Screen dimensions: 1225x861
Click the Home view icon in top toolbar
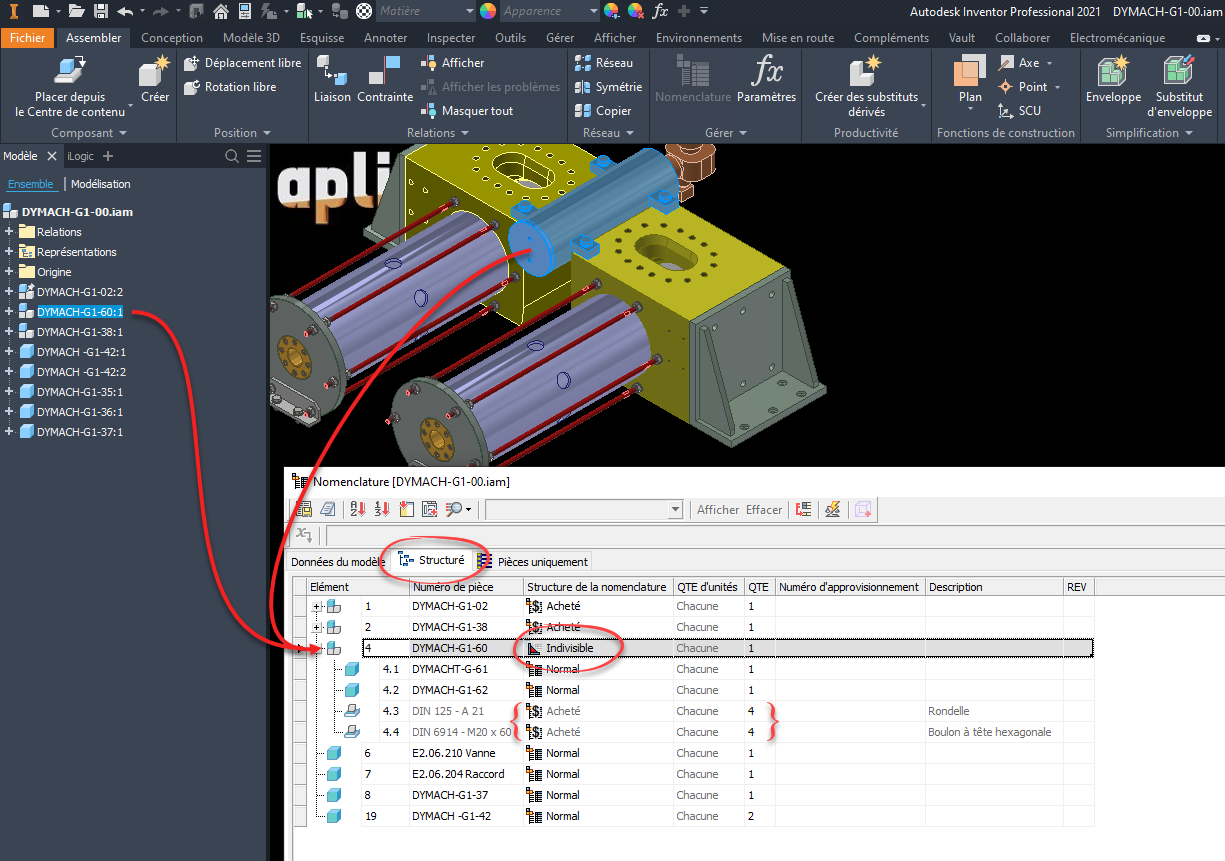point(220,11)
